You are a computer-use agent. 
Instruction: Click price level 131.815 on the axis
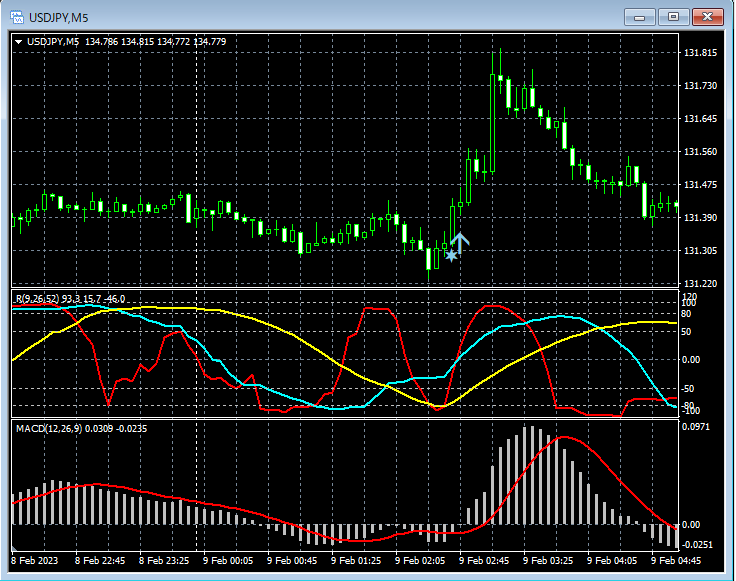point(700,53)
